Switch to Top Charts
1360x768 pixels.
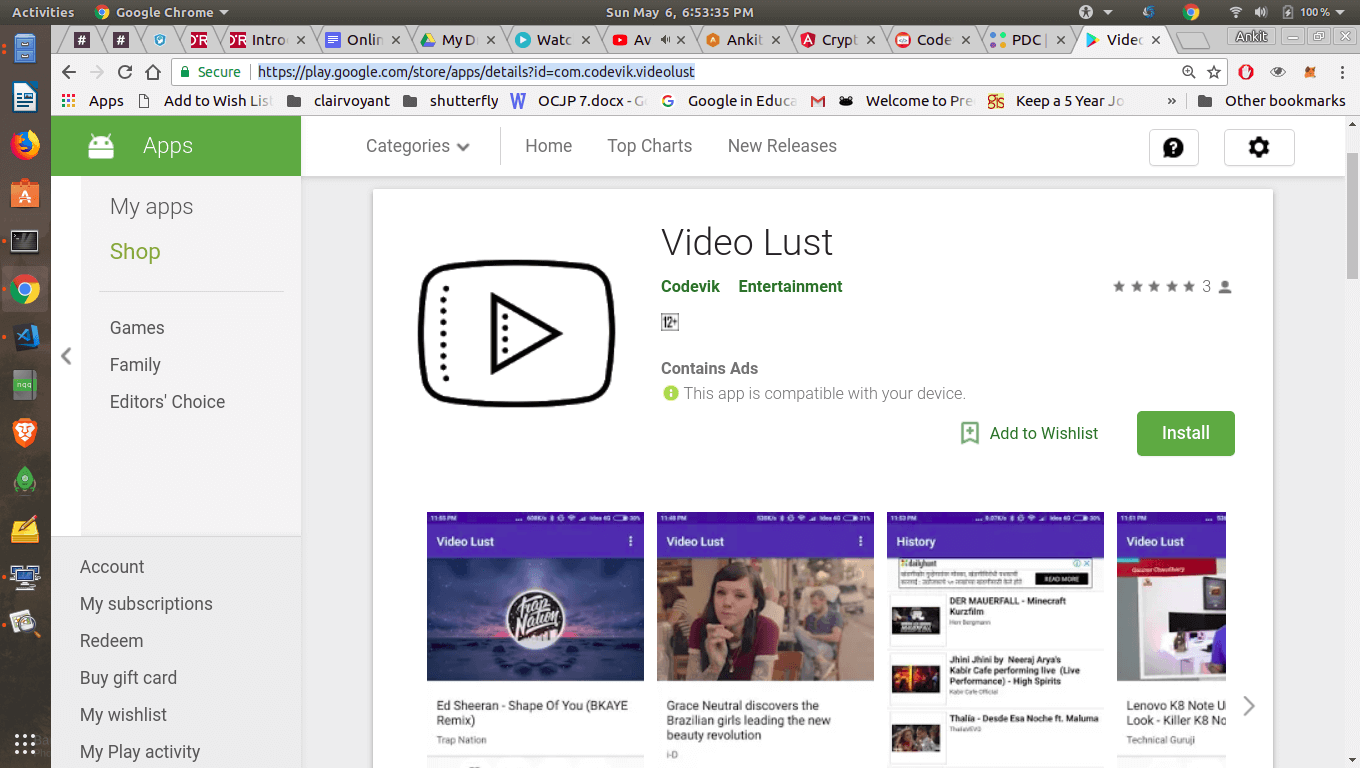pos(649,146)
